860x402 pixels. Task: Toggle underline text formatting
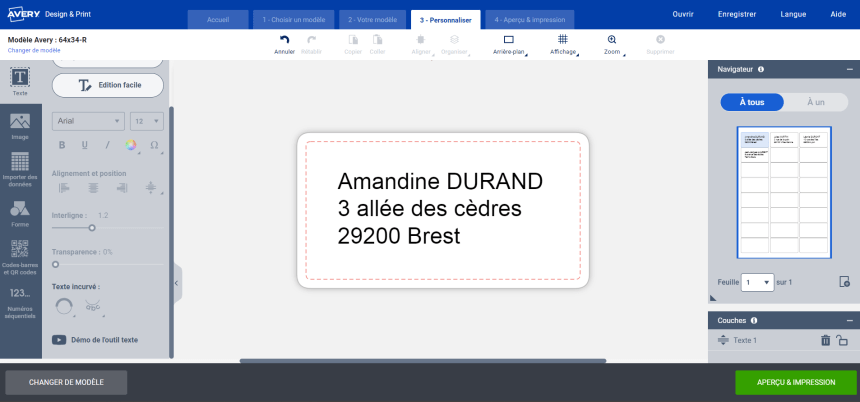pos(84,145)
